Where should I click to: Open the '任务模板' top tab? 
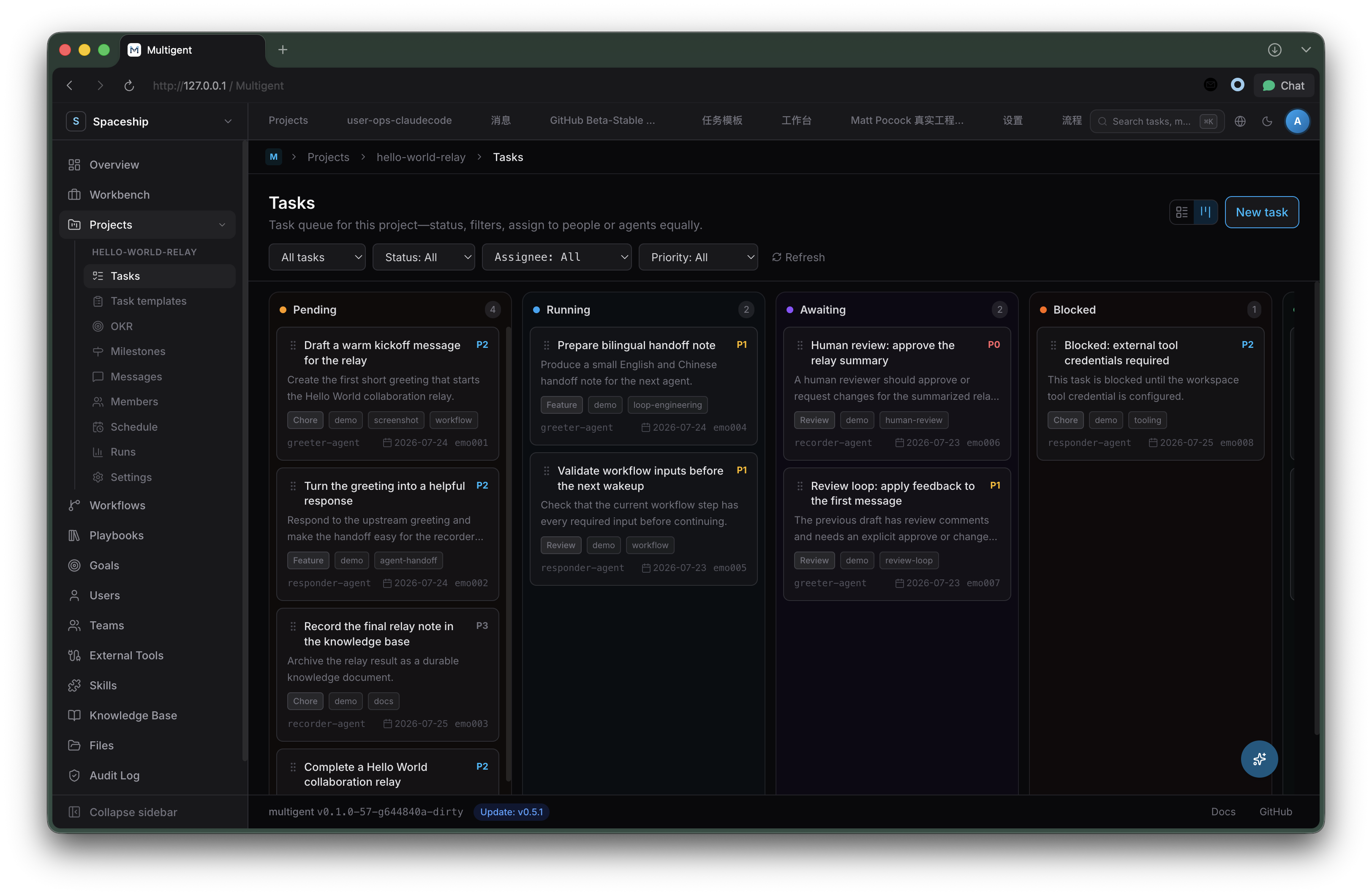pyautogui.click(x=722, y=120)
